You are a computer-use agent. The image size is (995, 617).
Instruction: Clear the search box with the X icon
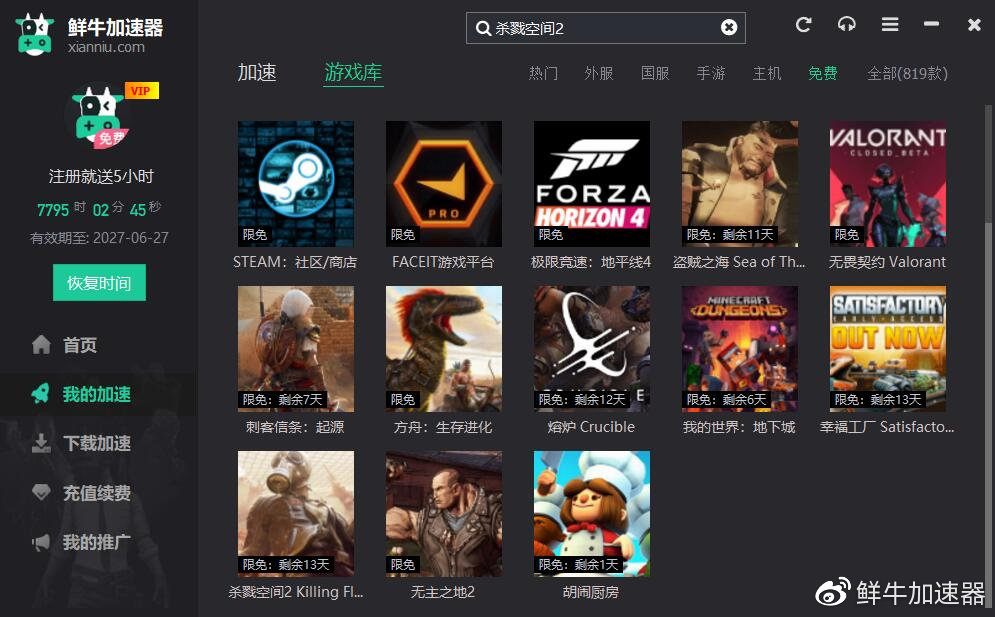(728, 27)
